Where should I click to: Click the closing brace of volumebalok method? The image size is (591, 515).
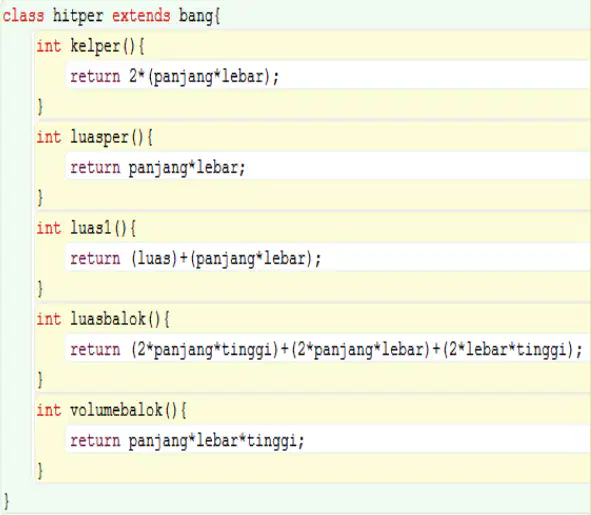[x=40, y=470]
